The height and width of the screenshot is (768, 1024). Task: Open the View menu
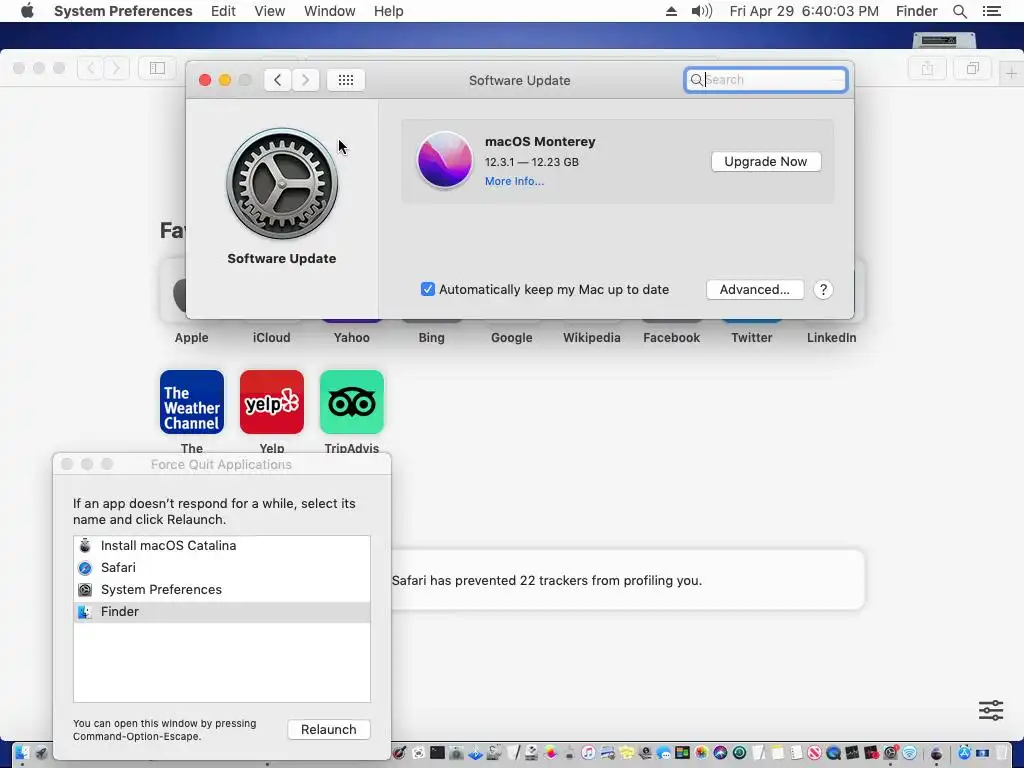pyautogui.click(x=270, y=11)
